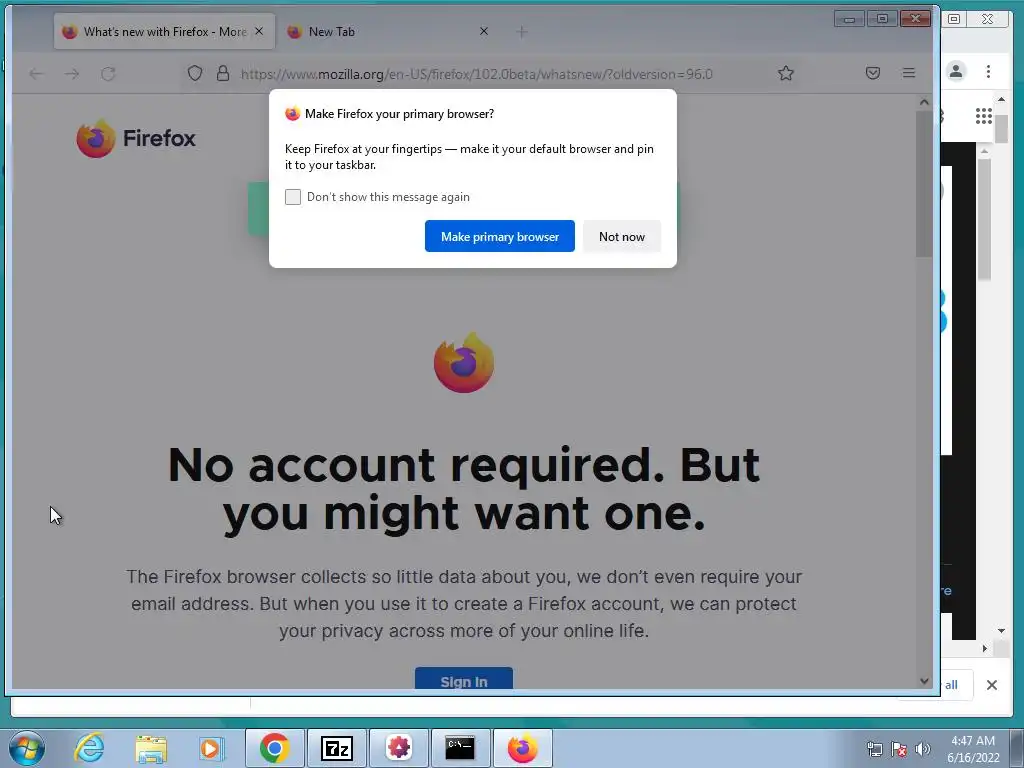Go forward with the forward arrow

coord(72,74)
